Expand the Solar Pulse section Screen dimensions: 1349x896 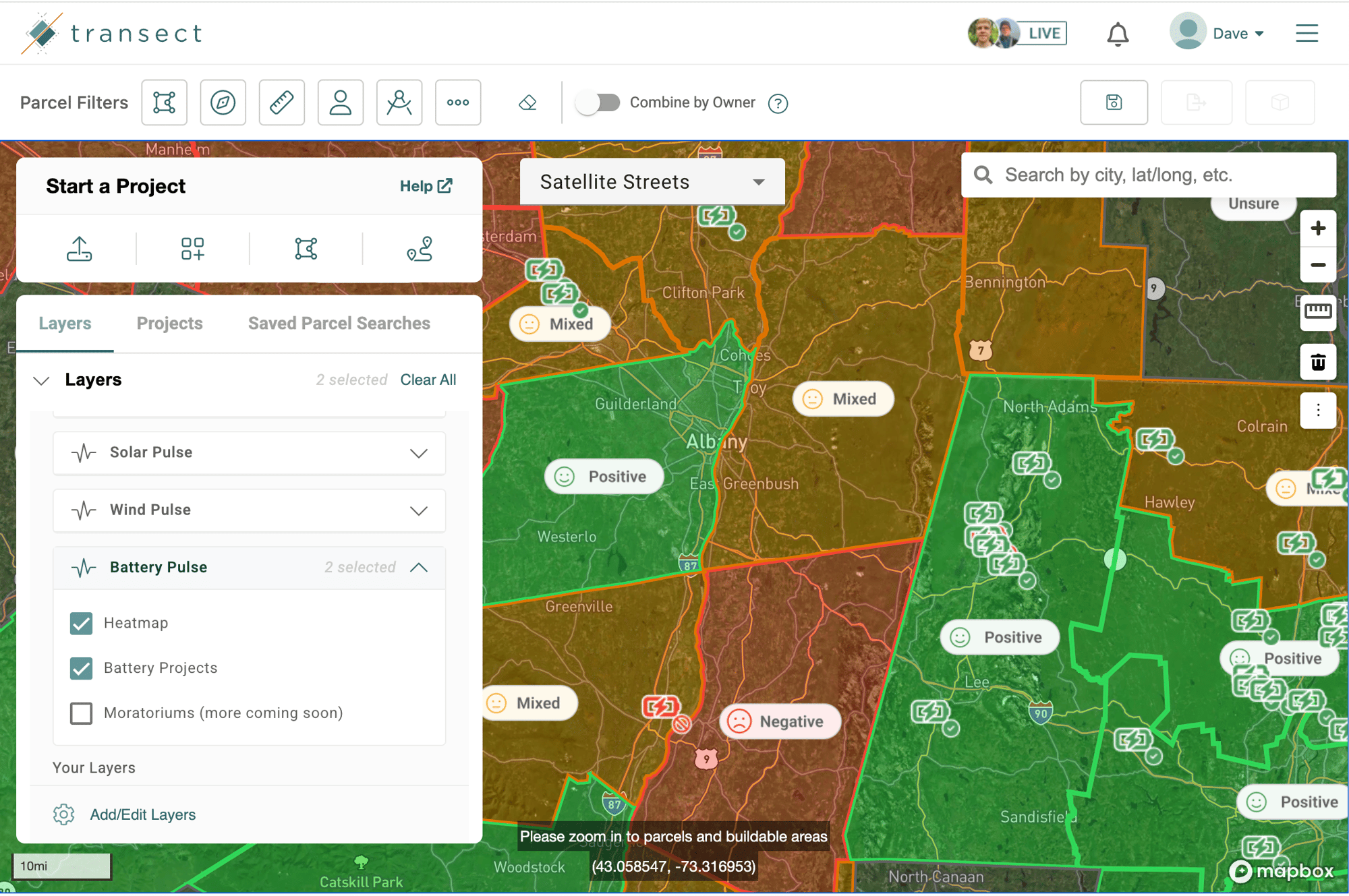(249, 452)
